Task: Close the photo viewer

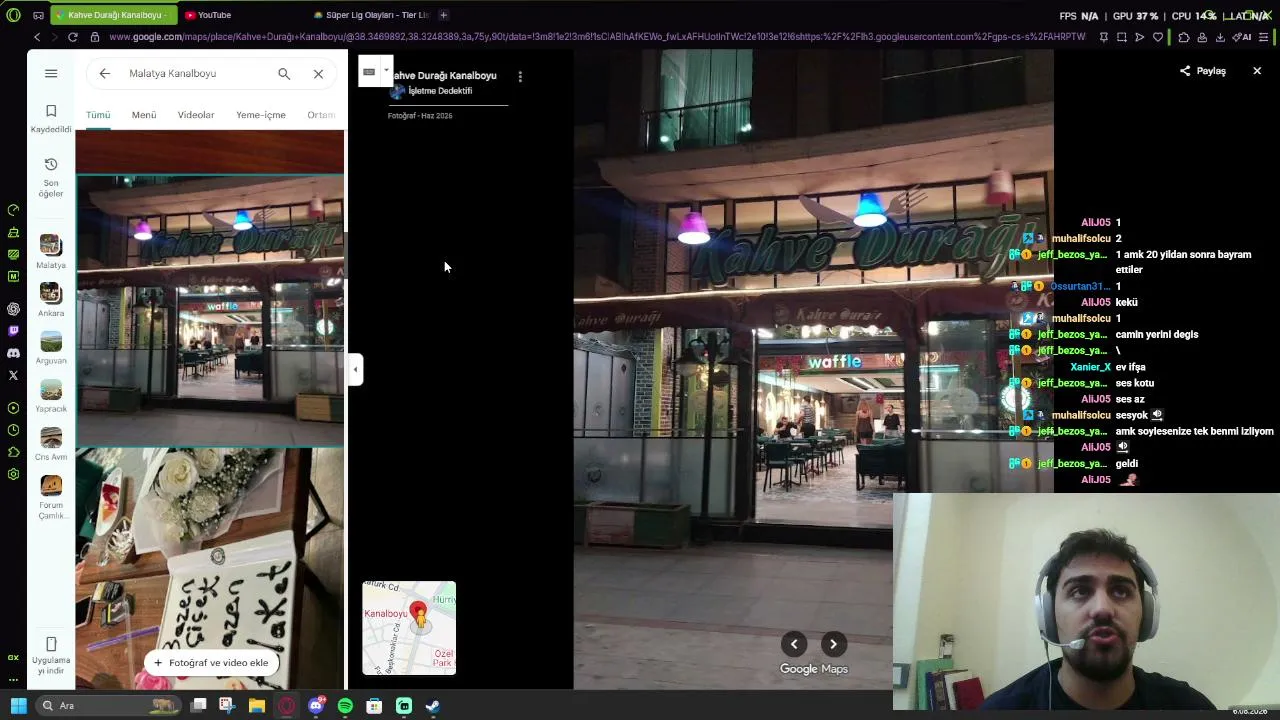Action: [1257, 71]
